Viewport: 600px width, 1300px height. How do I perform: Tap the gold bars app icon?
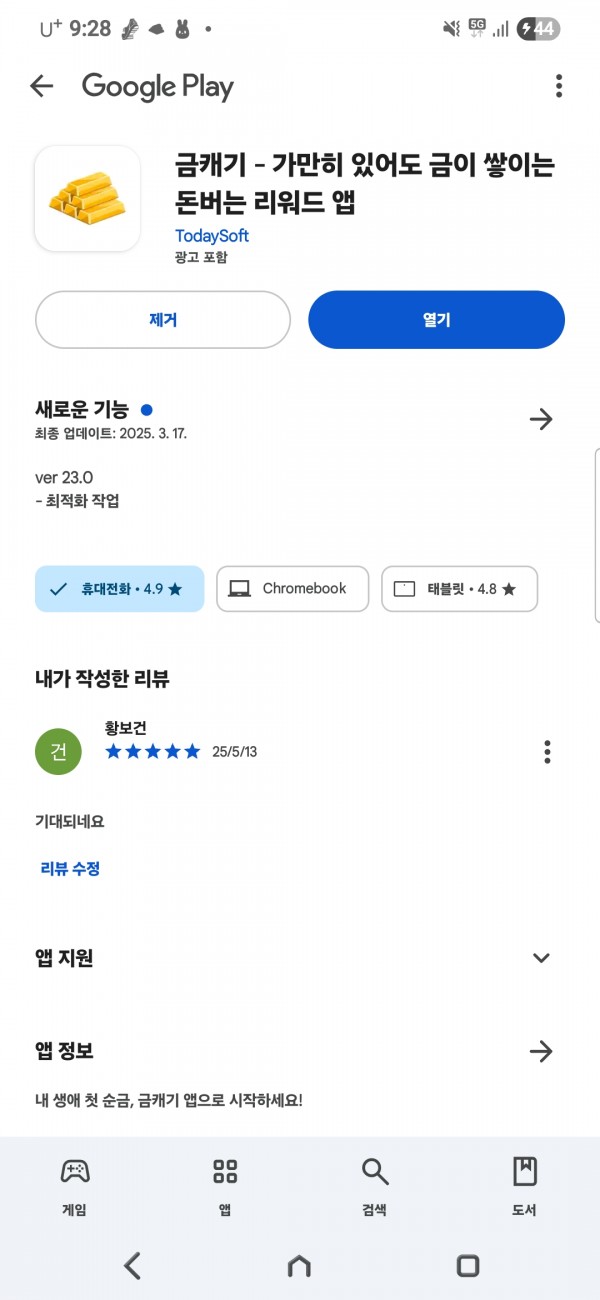tap(87, 198)
